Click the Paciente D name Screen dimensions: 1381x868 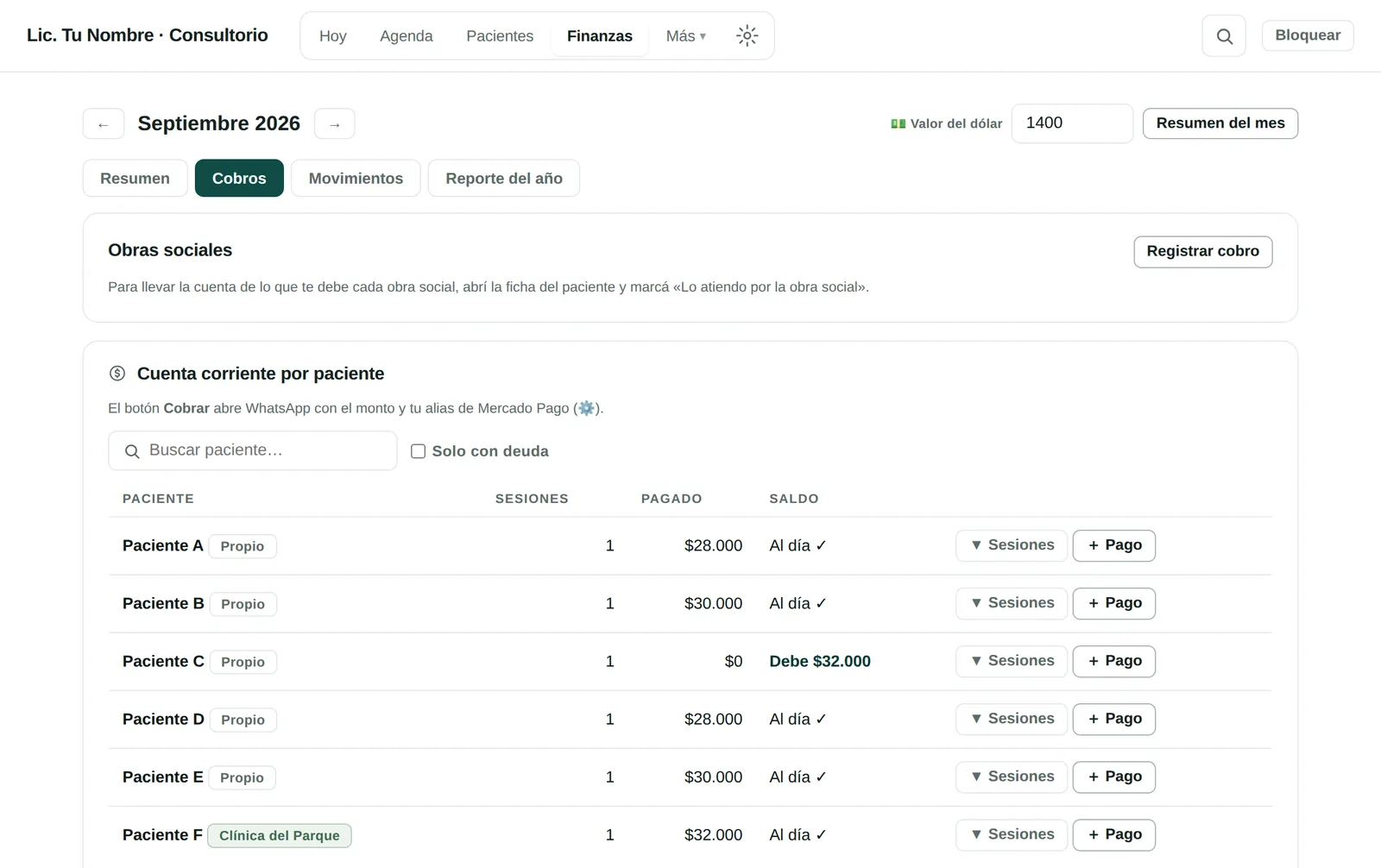[163, 719]
